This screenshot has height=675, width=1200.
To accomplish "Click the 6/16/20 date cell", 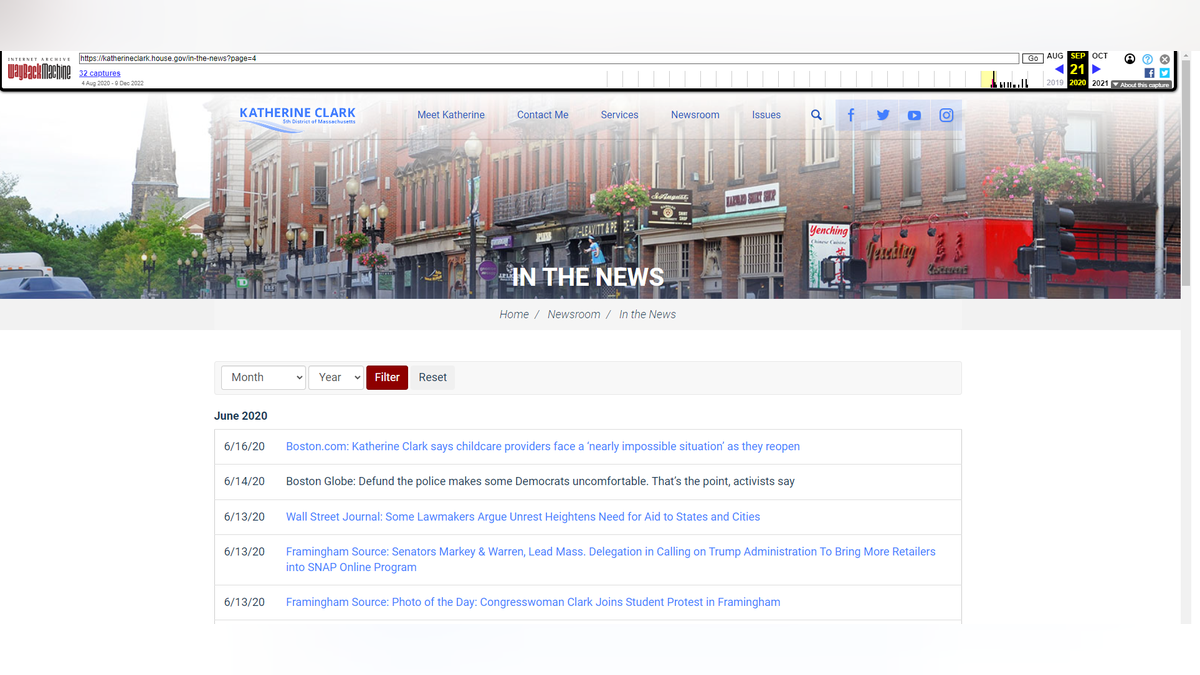I will click(245, 446).
